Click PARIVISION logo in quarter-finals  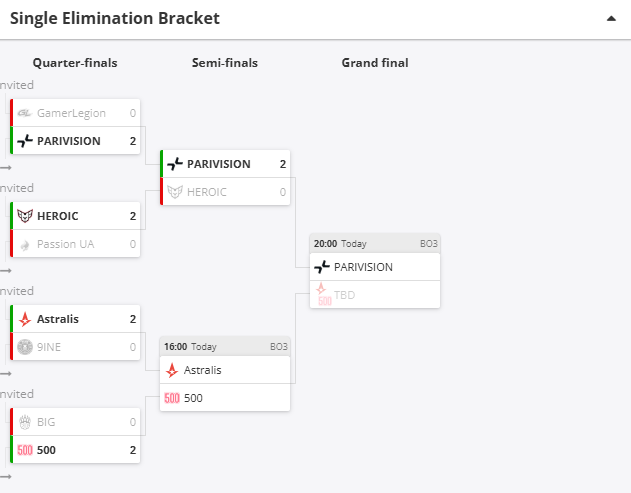pos(25,141)
